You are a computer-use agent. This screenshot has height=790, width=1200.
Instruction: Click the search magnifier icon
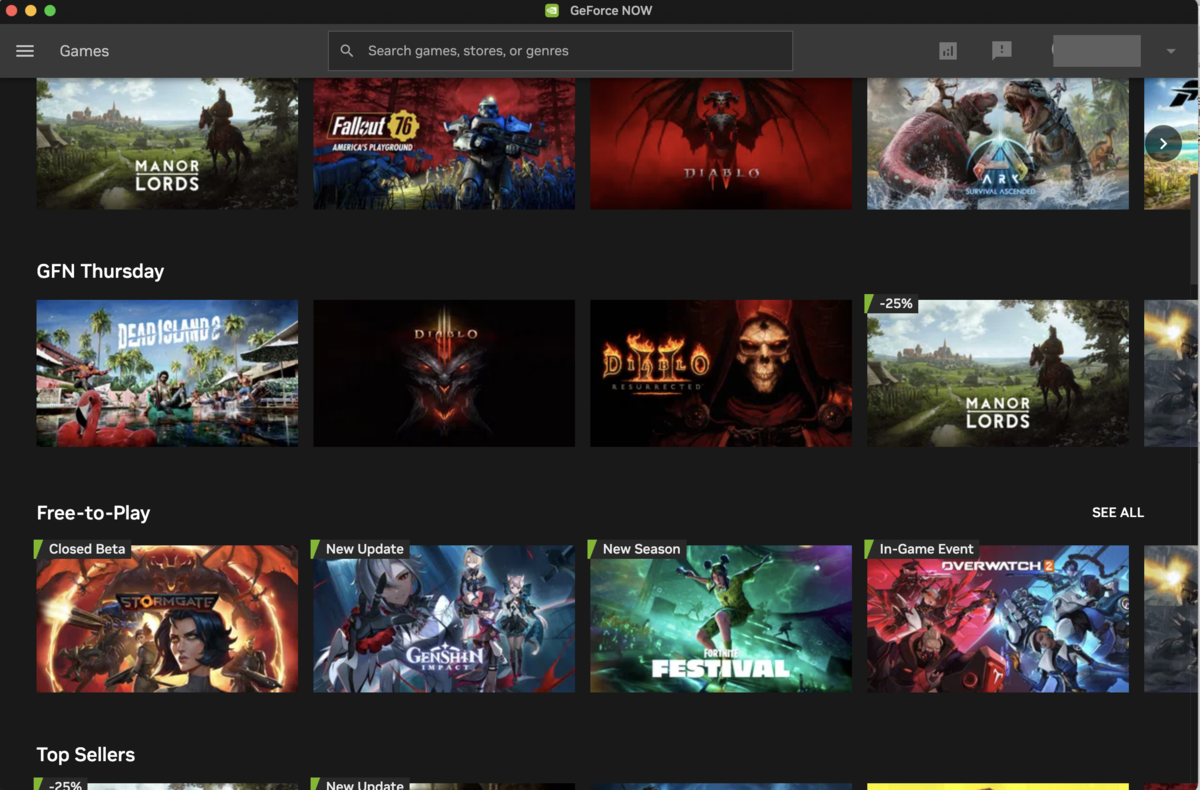(347, 51)
